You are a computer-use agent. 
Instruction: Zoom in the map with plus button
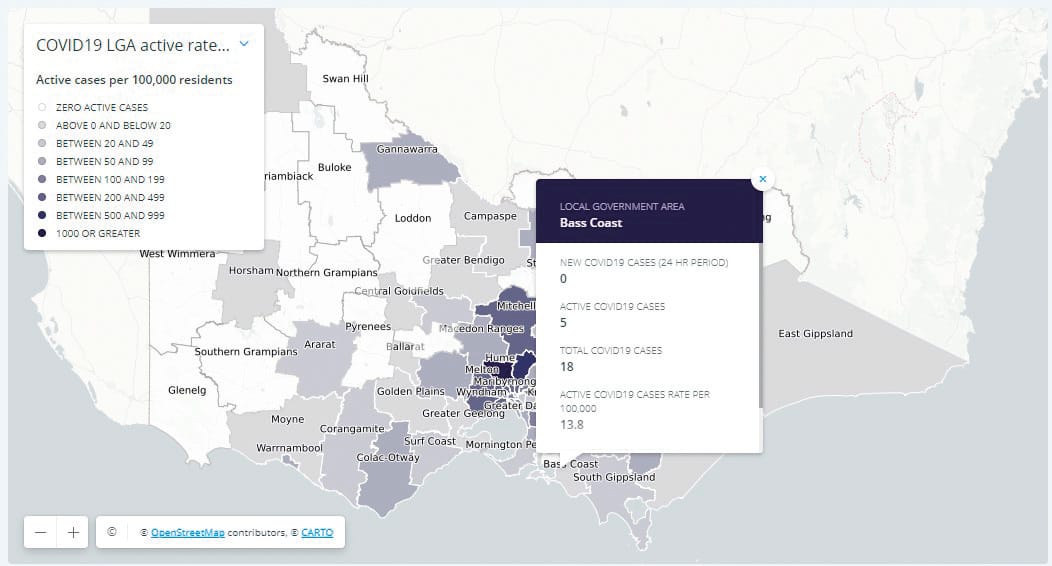(73, 532)
